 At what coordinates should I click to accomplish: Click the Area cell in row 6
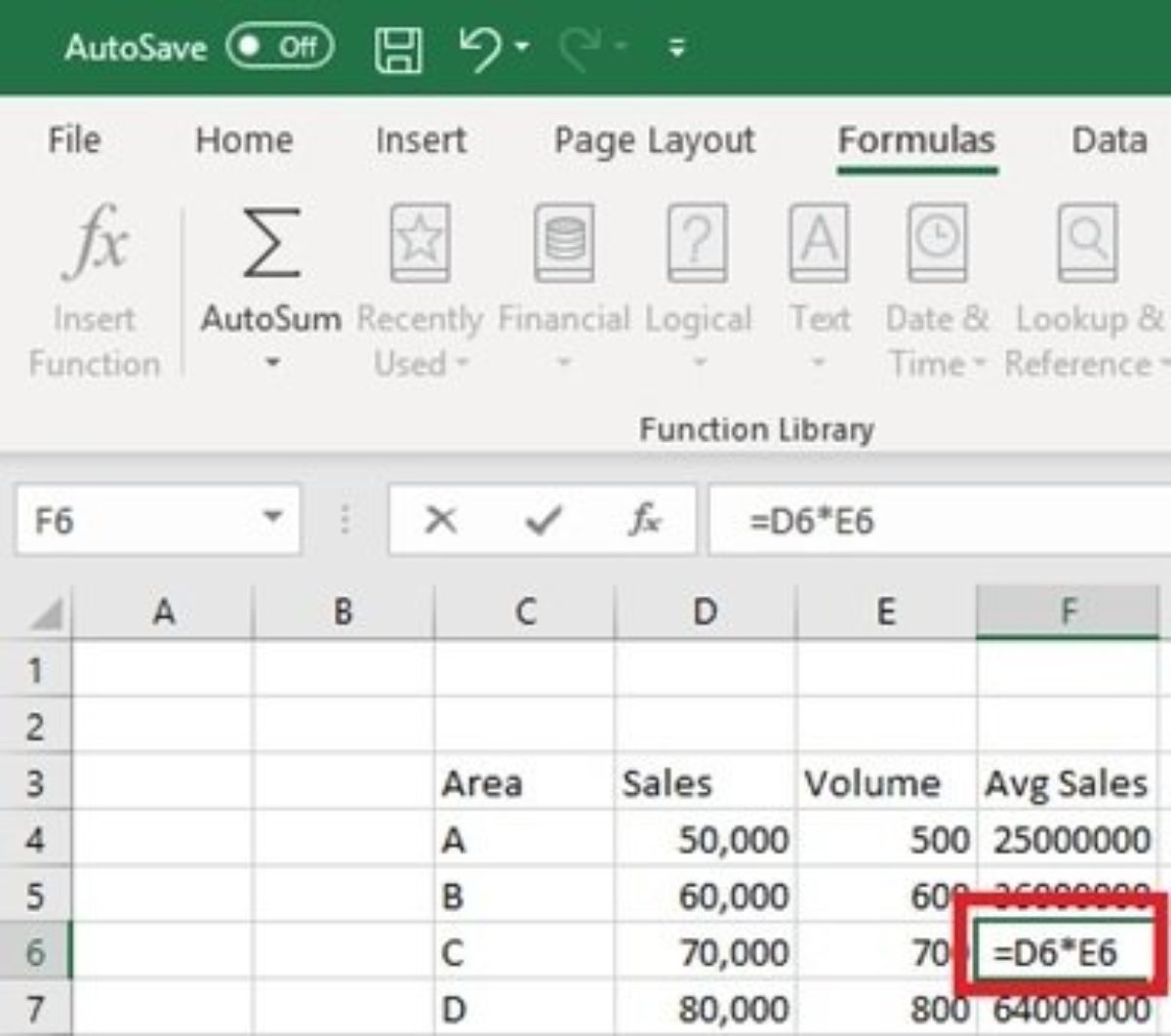pos(524,952)
